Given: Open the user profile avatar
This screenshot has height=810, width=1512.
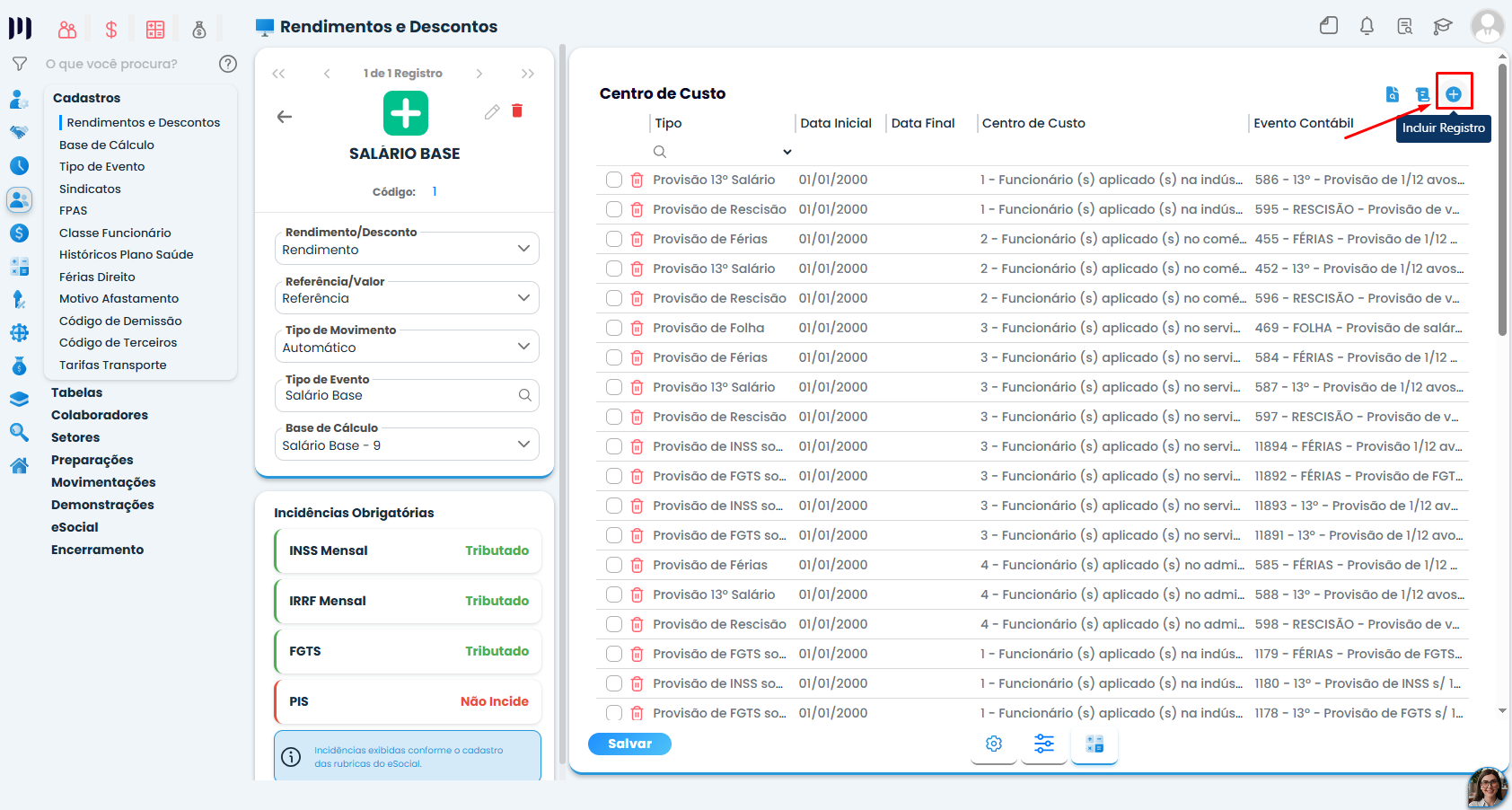Looking at the screenshot, I should [x=1487, y=26].
